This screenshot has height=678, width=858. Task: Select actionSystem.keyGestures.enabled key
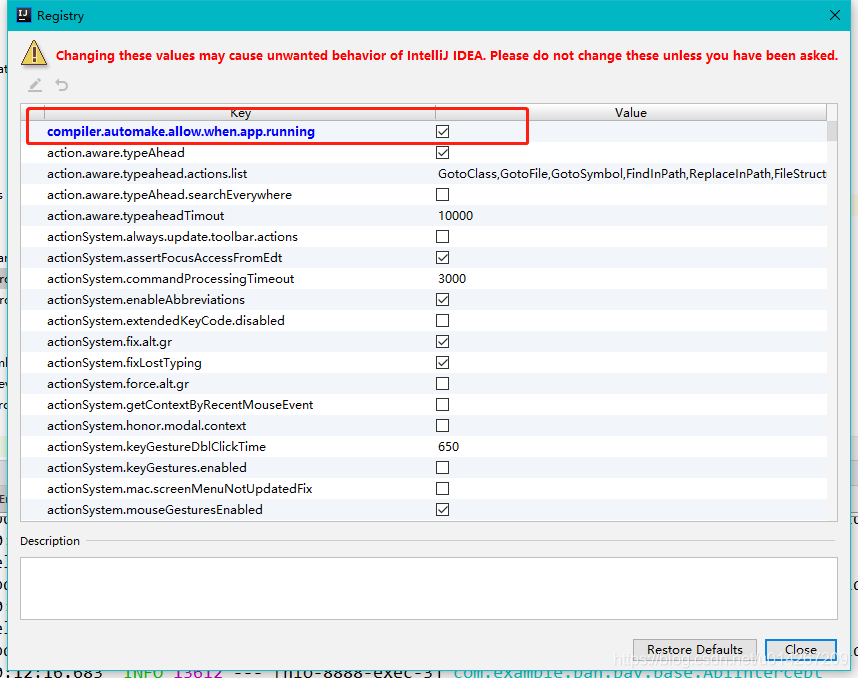click(x=147, y=467)
